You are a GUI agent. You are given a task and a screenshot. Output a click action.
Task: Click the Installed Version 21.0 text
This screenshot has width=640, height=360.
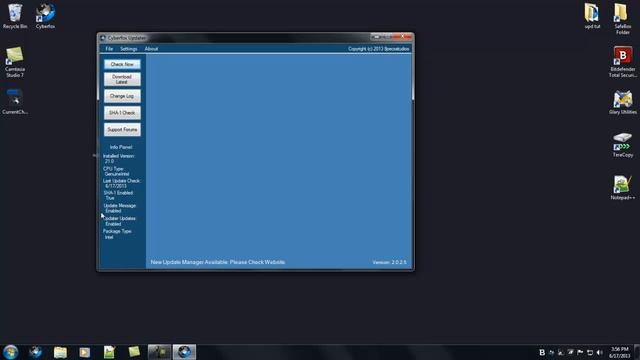pyautogui.click(x=118, y=158)
